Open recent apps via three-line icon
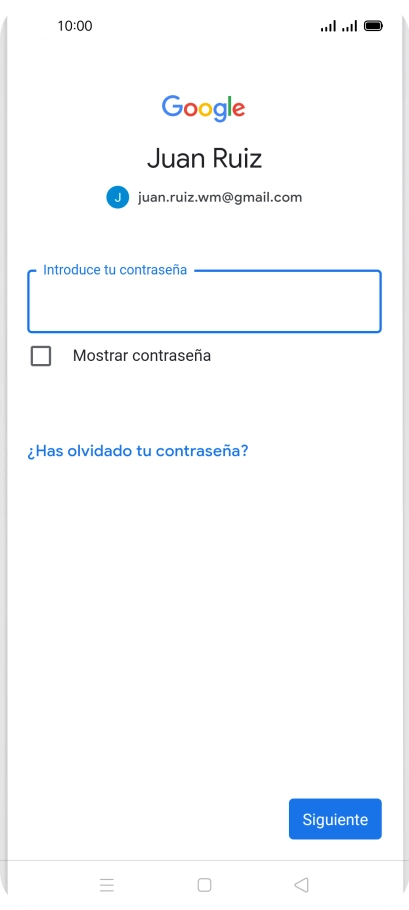 coord(107,884)
